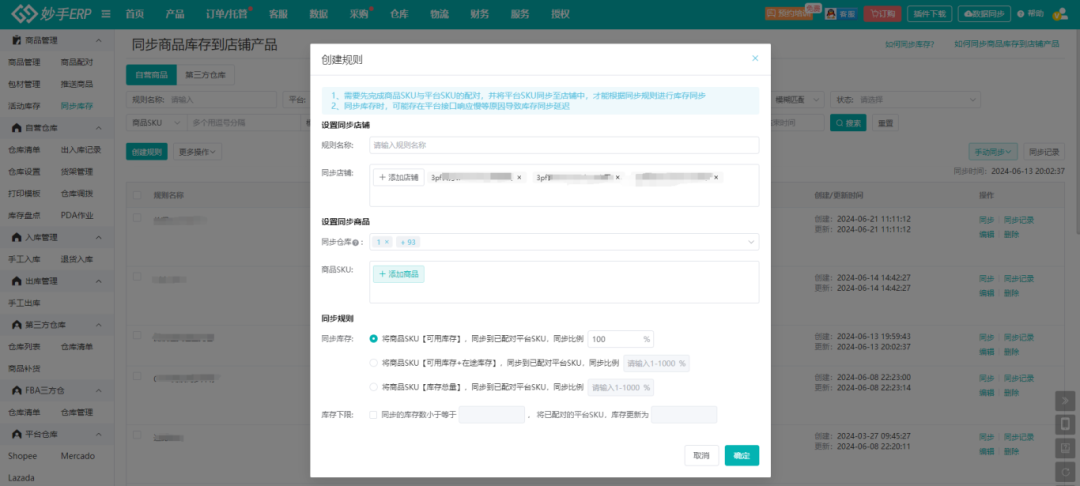Click the 帮助 help icon in the header

tap(1020, 14)
